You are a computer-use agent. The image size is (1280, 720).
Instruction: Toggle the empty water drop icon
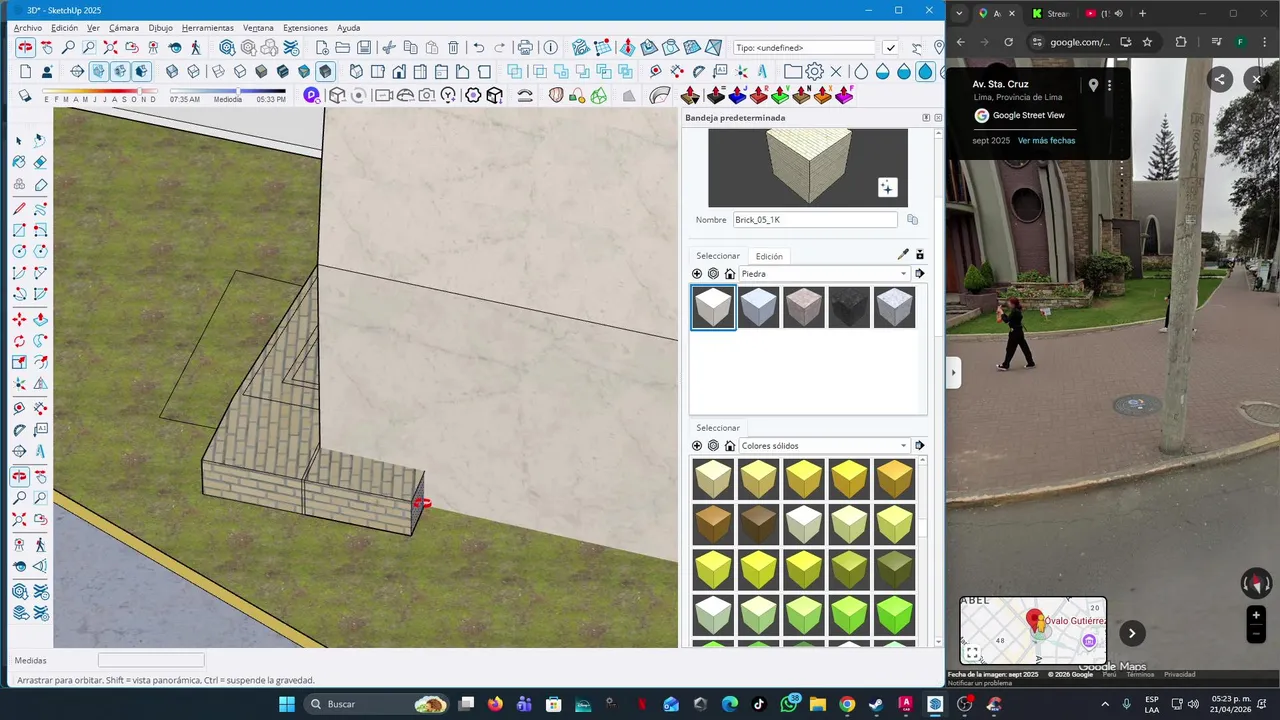(860, 72)
